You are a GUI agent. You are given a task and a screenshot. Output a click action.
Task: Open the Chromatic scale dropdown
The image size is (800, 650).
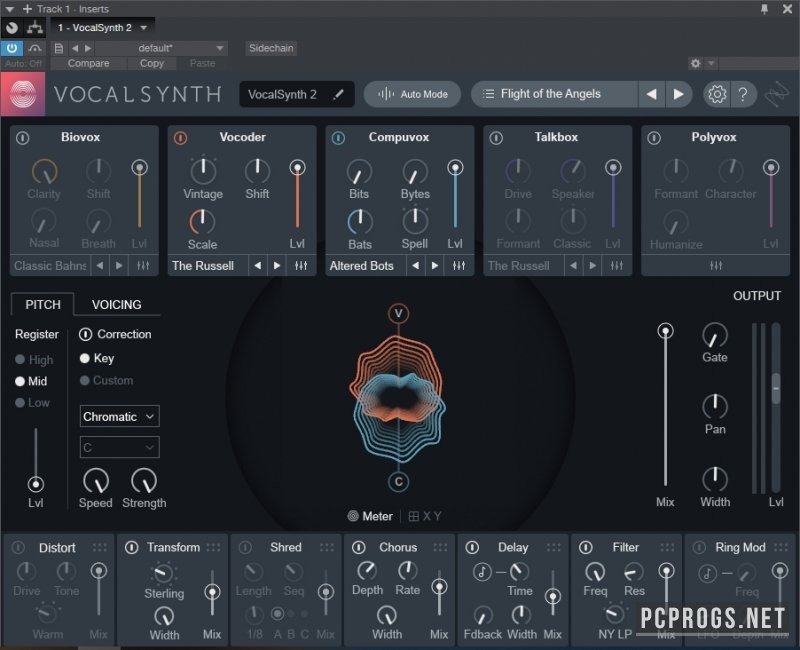point(119,416)
